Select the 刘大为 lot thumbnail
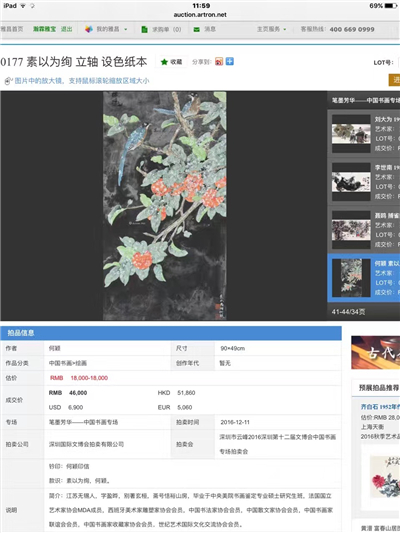The image size is (400, 533). coord(351,134)
